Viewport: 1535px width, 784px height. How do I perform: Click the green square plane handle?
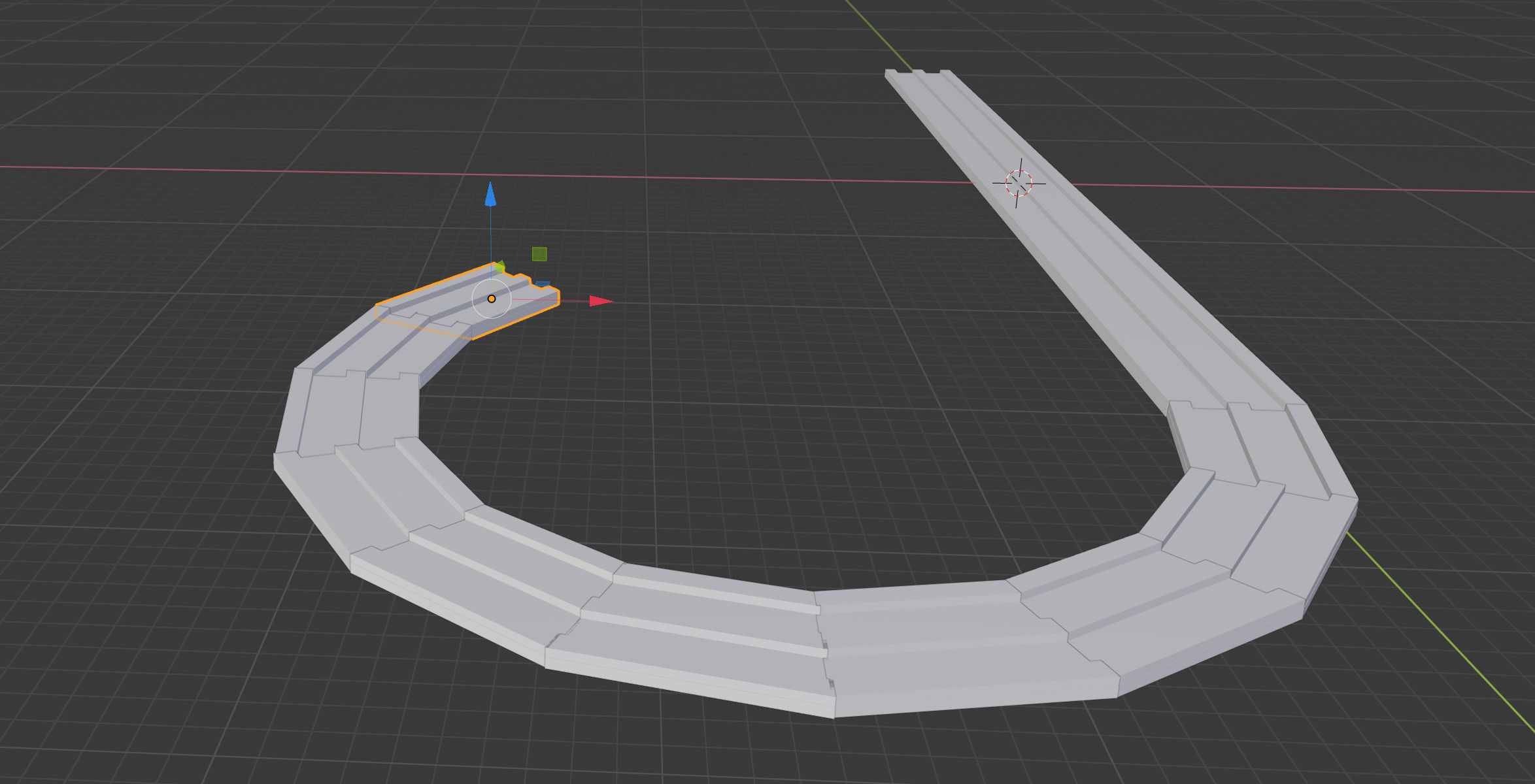tap(539, 254)
